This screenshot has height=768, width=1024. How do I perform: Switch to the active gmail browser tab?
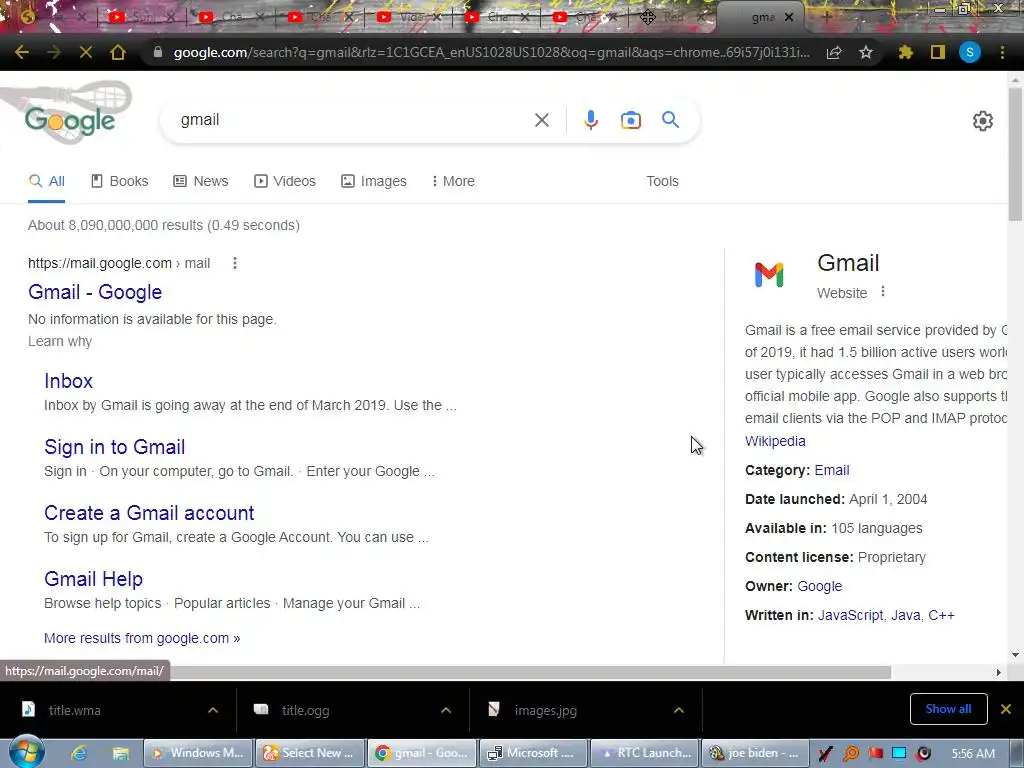(761, 18)
